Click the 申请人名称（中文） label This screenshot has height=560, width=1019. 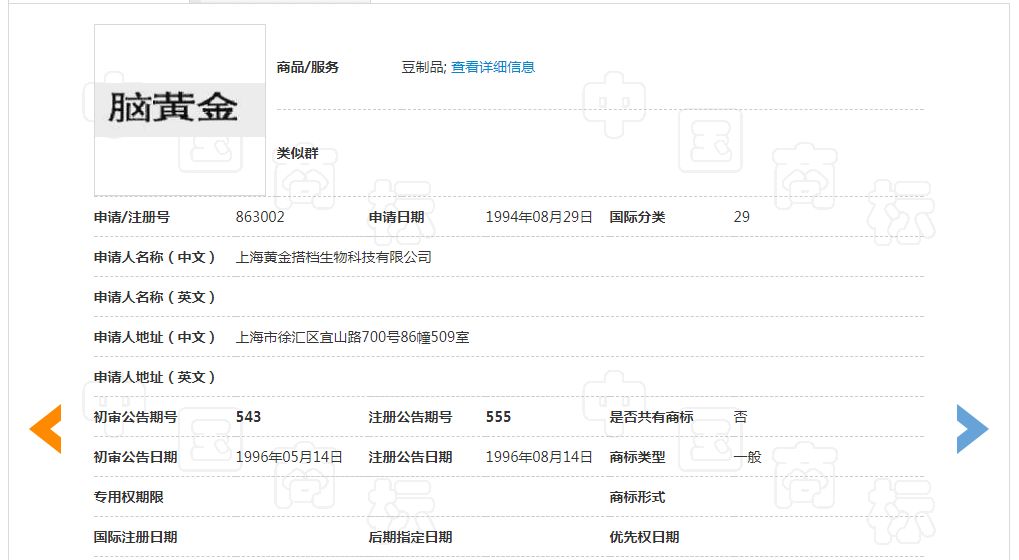coord(155,257)
